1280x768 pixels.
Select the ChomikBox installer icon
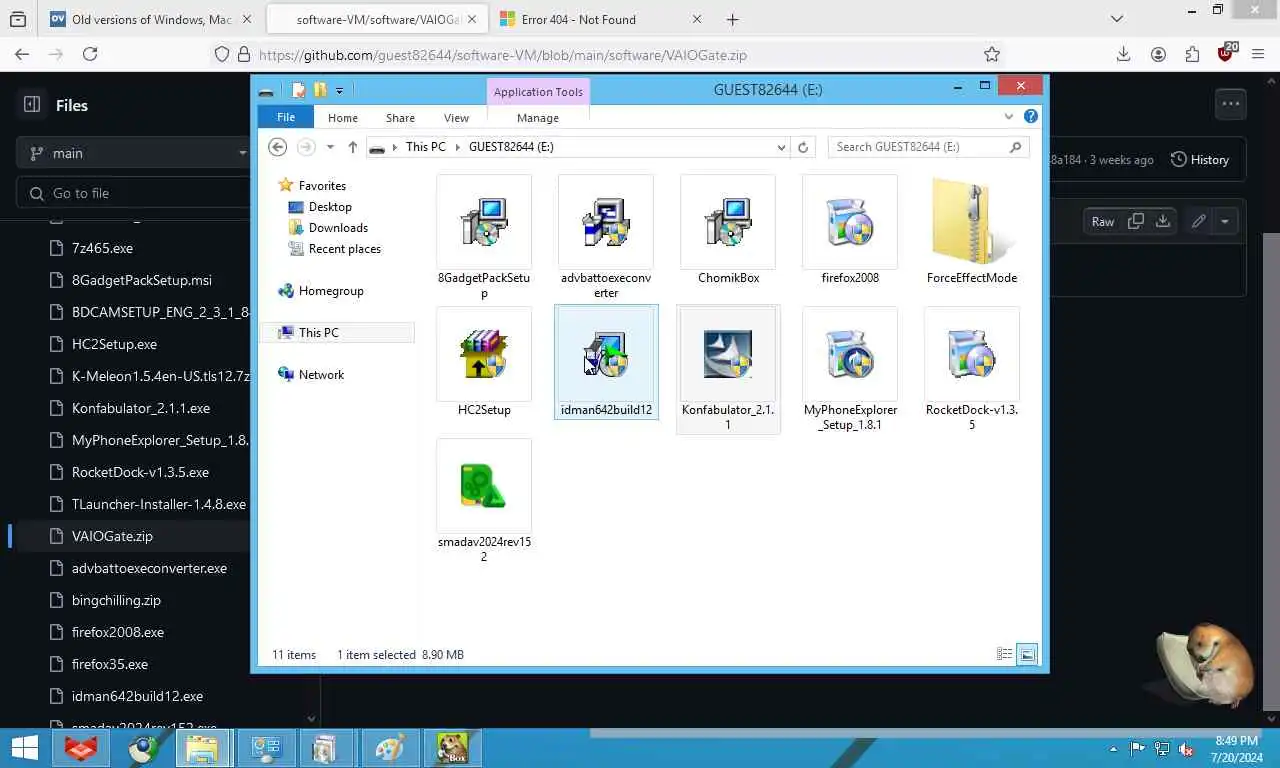[728, 222]
